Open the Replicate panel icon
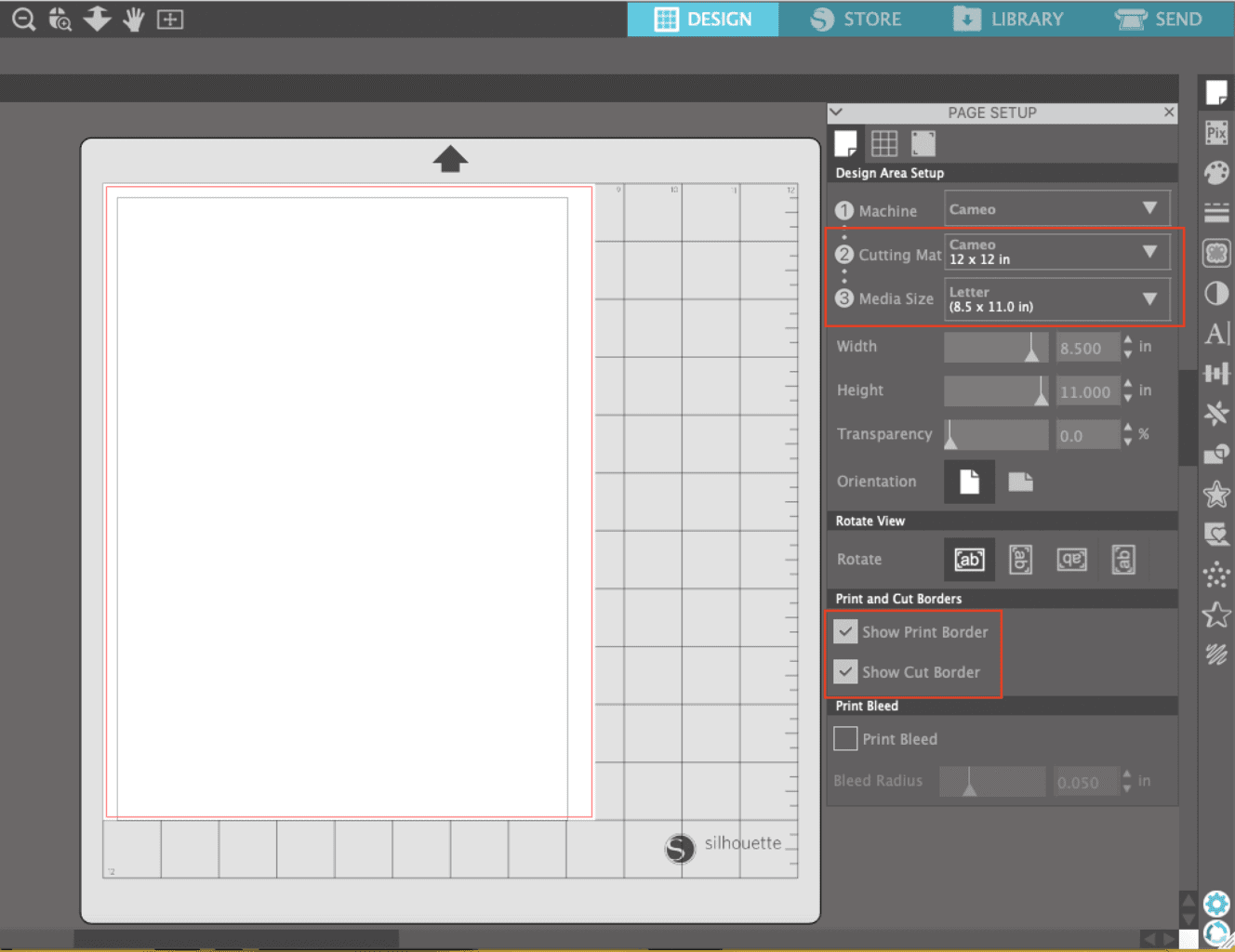The height and width of the screenshot is (952, 1235). pos(1216,414)
